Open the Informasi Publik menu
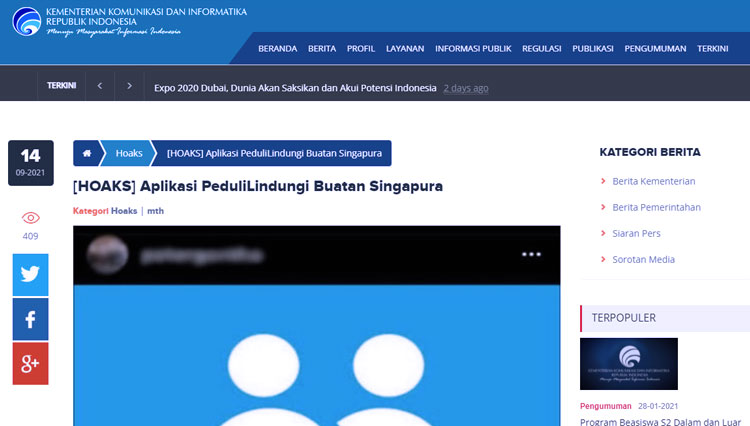This screenshot has height=426, width=750. pyautogui.click(x=473, y=48)
